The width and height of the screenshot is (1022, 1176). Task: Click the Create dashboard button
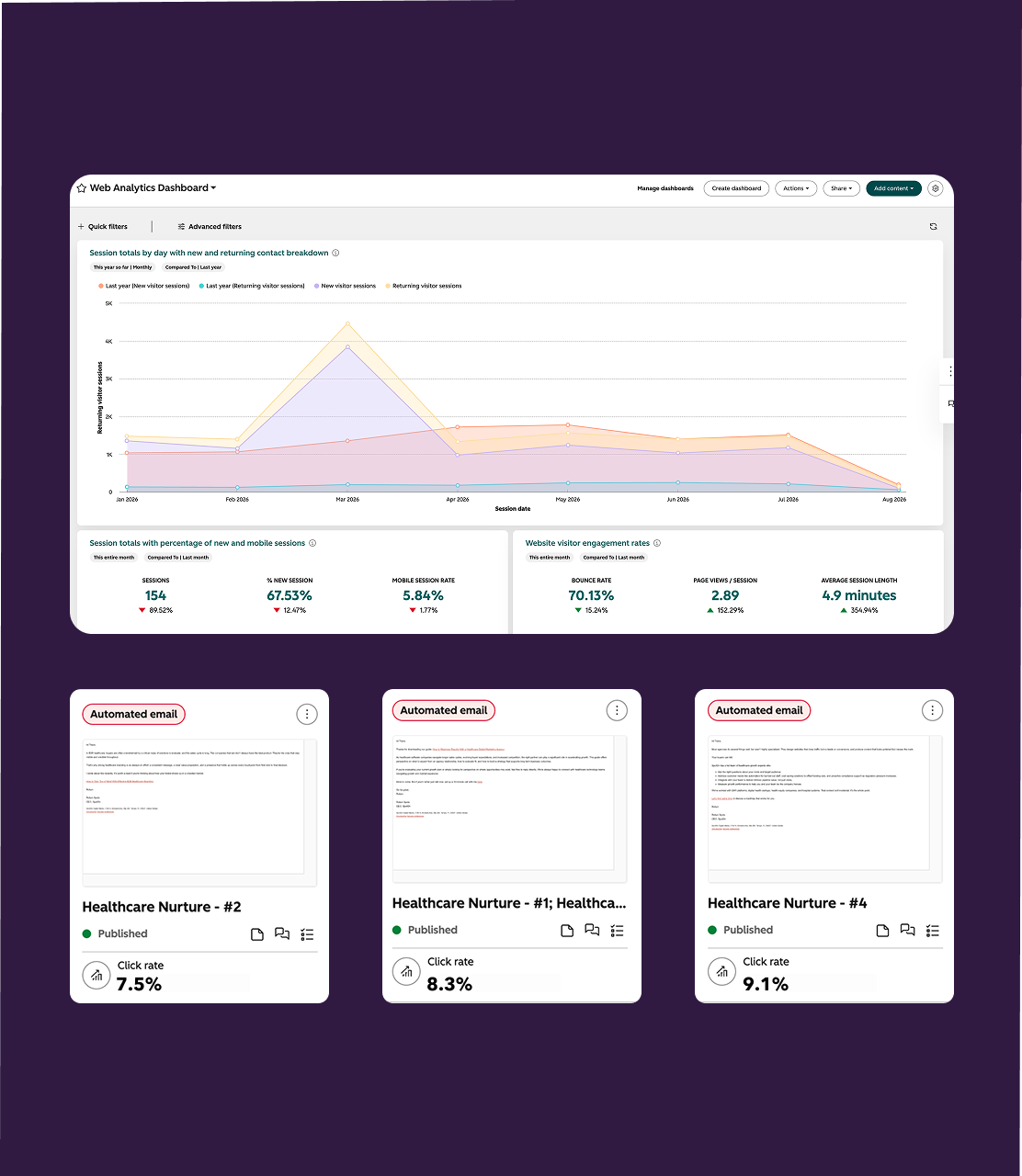click(x=736, y=188)
